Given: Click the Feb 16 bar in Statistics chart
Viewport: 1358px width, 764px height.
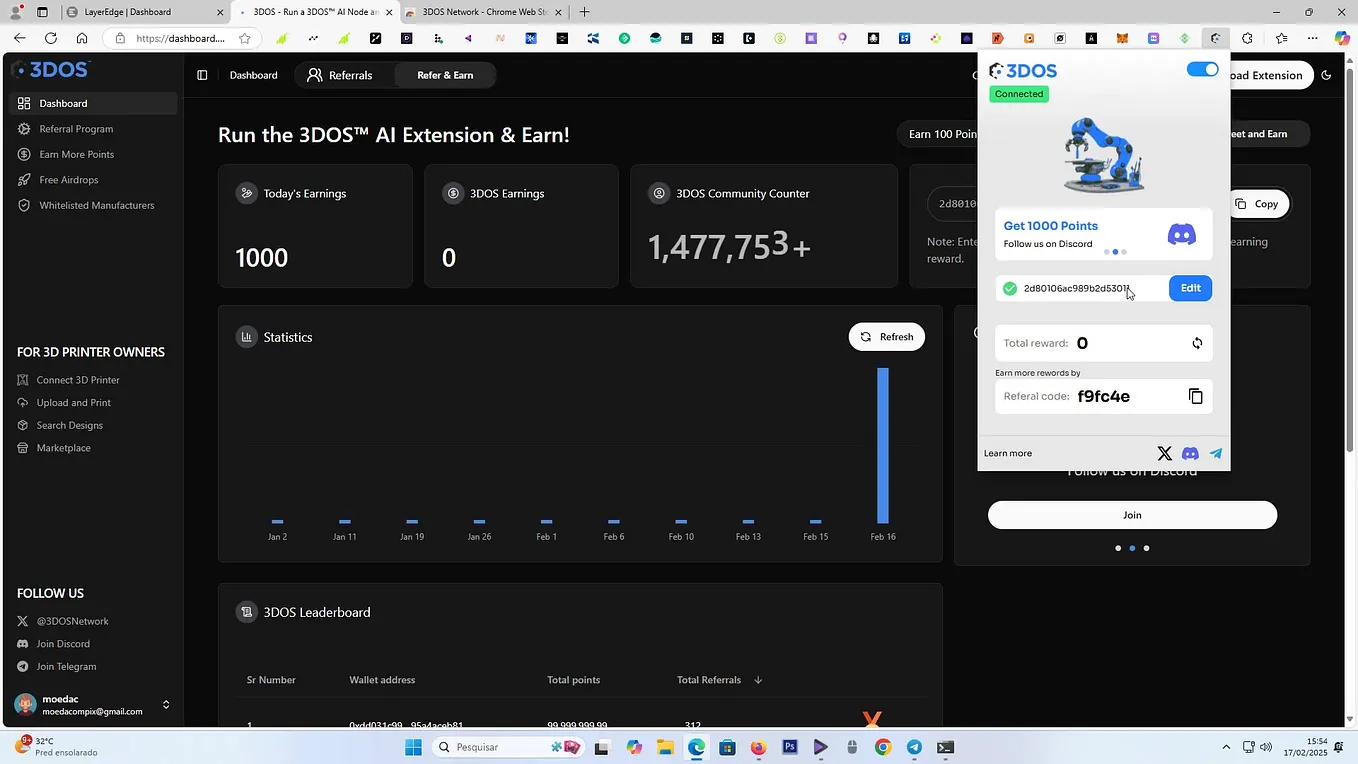Looking at the screenshot, I should coord(883,446).
